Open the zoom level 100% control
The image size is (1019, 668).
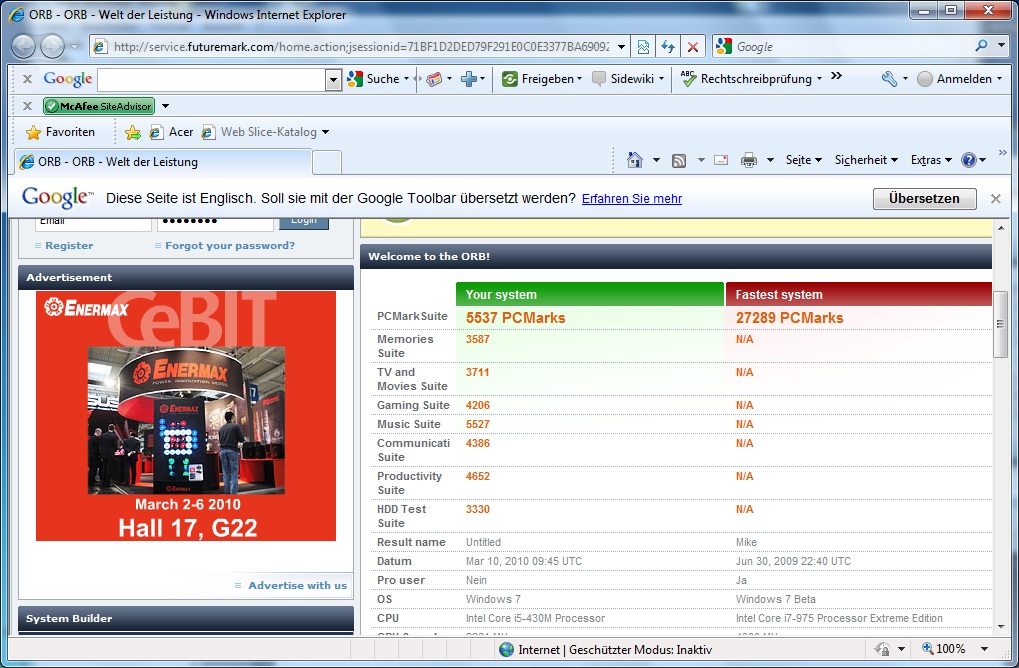click(x=944, y=649)
